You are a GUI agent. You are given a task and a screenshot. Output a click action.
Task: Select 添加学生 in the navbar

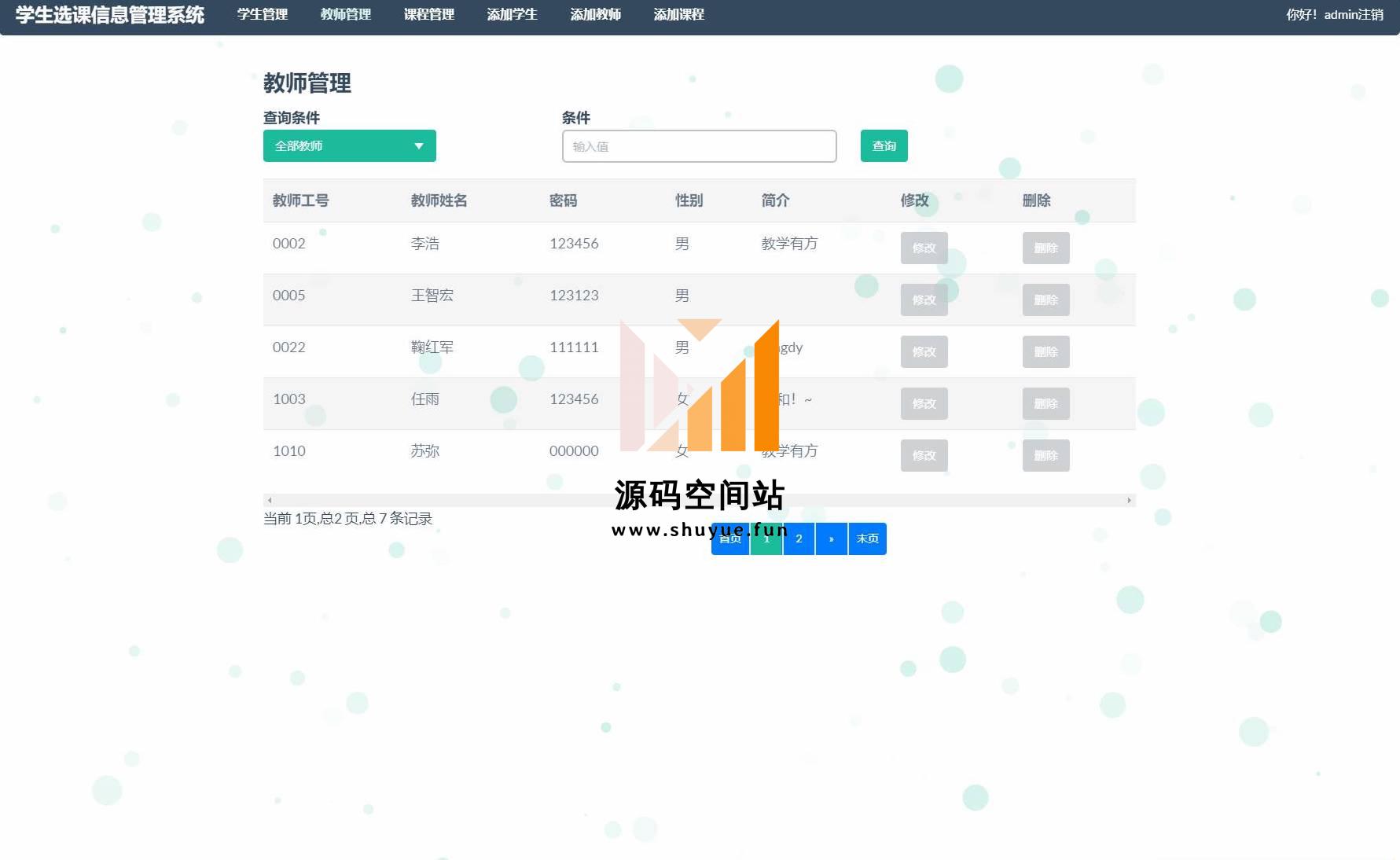tap(513, 14)
